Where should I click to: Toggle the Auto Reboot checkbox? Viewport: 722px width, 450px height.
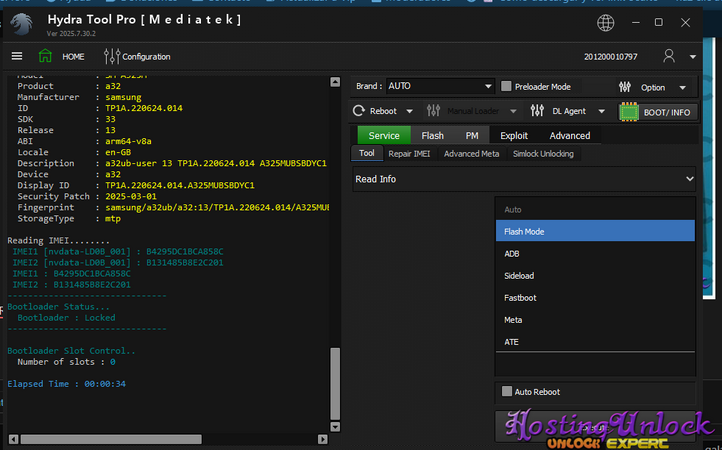[506, 391]
